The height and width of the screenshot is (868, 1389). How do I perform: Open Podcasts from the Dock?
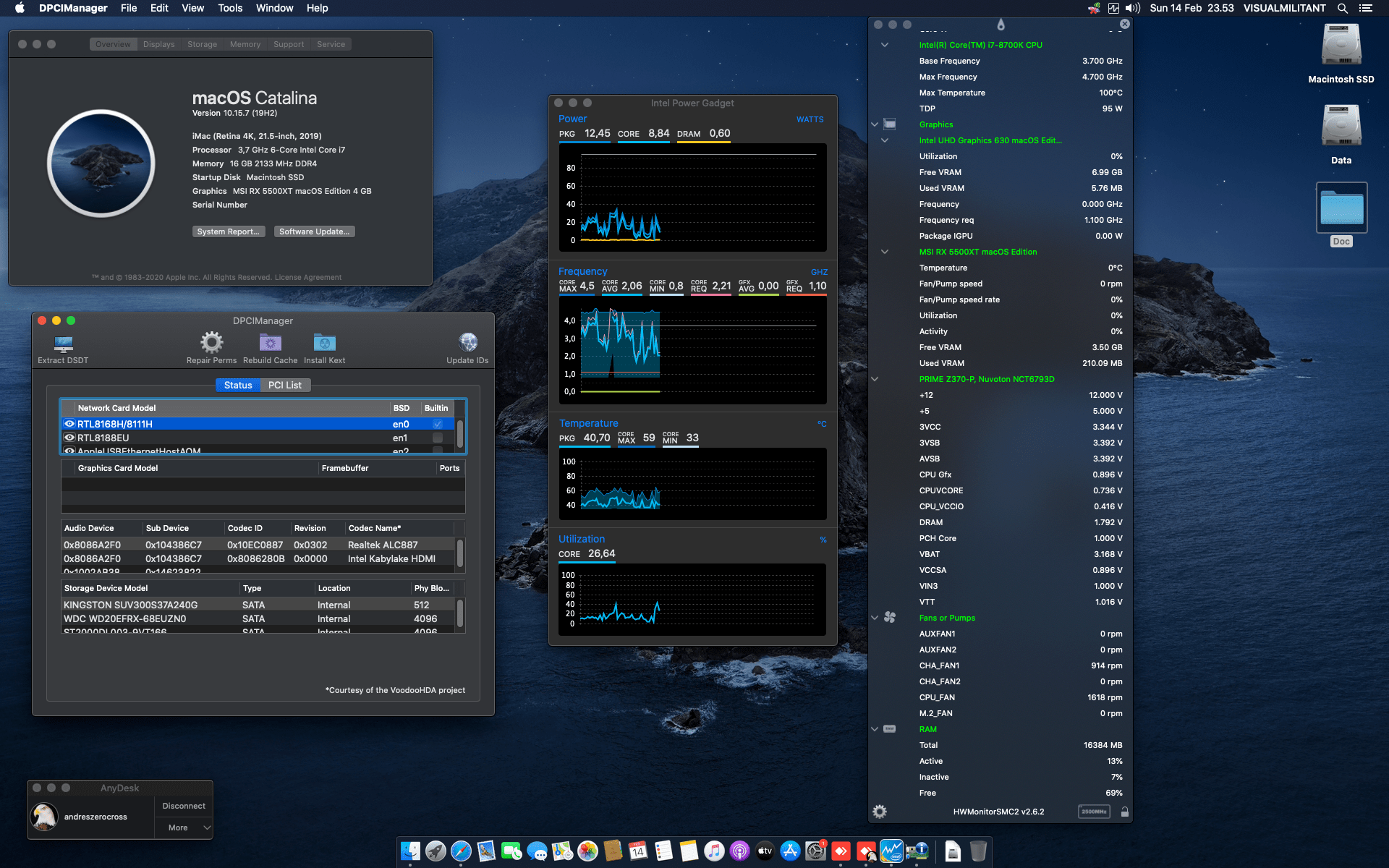point(739,851)
